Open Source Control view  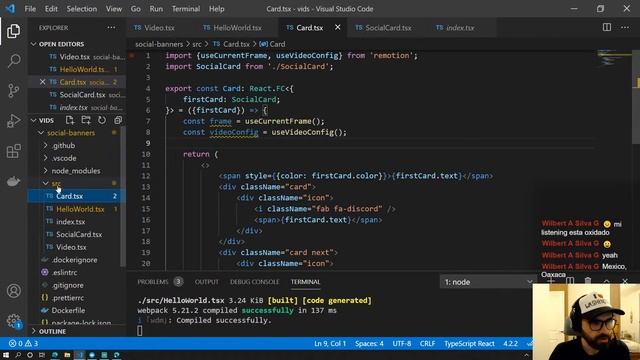13,91
